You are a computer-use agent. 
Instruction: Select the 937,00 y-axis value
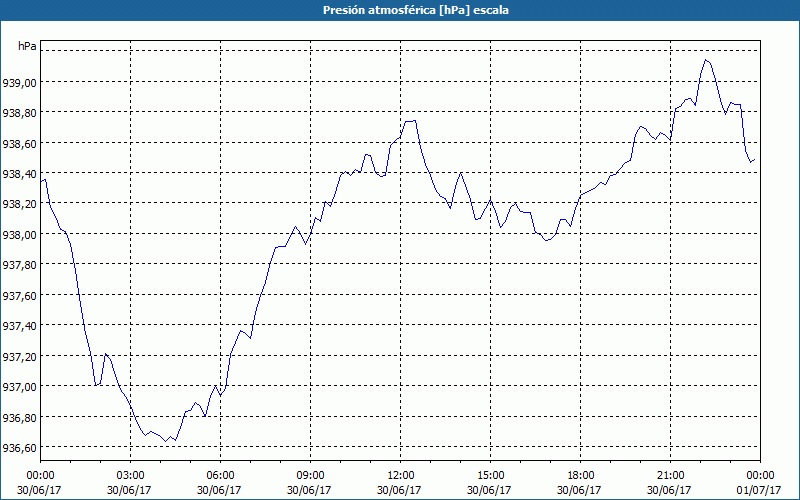(x=19, y=387)
